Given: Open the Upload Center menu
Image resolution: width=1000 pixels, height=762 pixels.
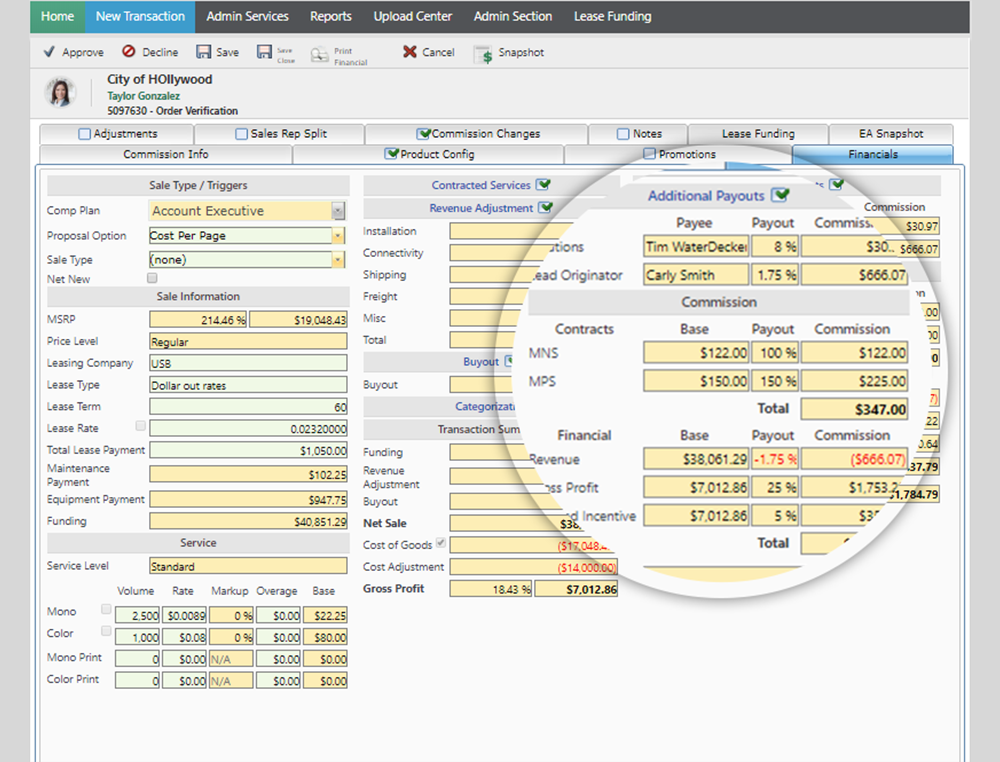Looking at the screenshot, I should click(413, 17).
